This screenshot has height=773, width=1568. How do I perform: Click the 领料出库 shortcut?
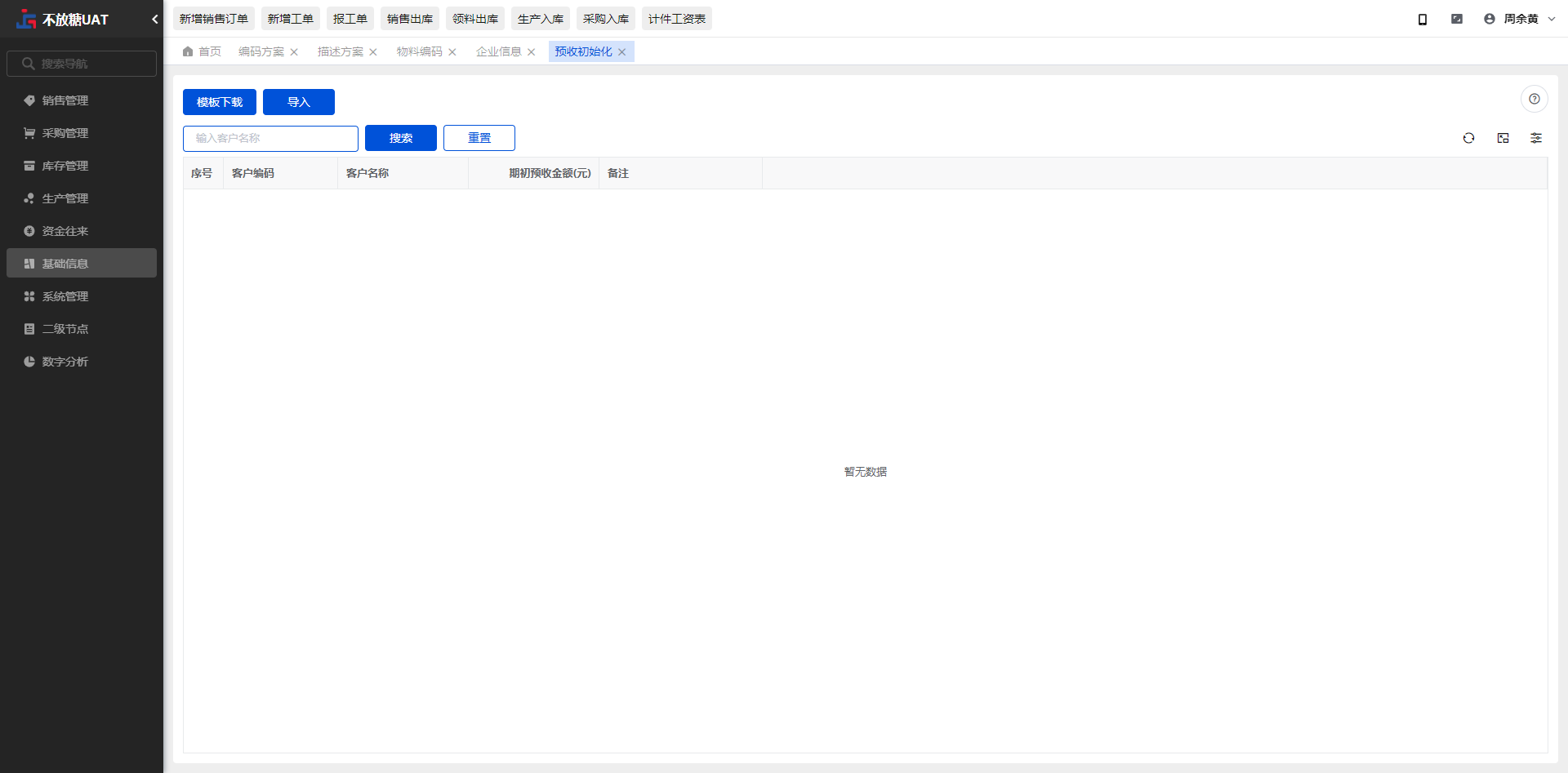[x=475, y=19]
